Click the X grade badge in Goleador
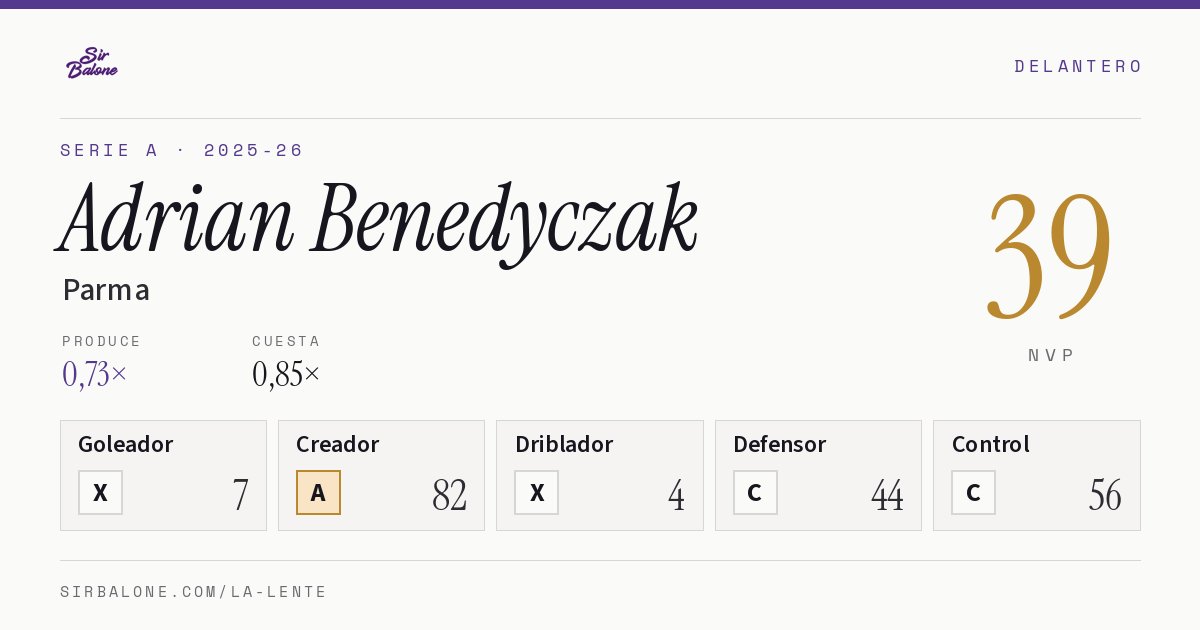Viewport: 1200px width, 630px height. coord(100,492)
